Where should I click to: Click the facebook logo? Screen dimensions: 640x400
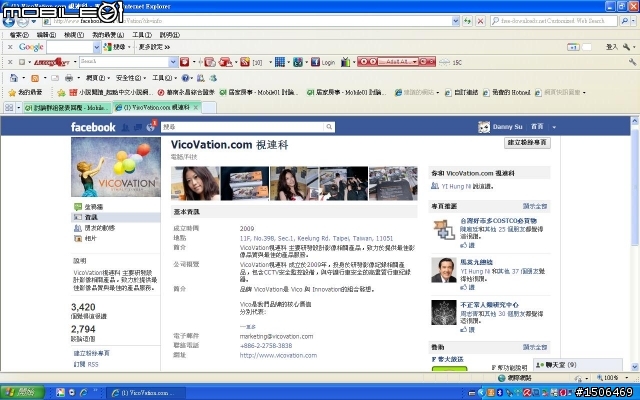93,127
